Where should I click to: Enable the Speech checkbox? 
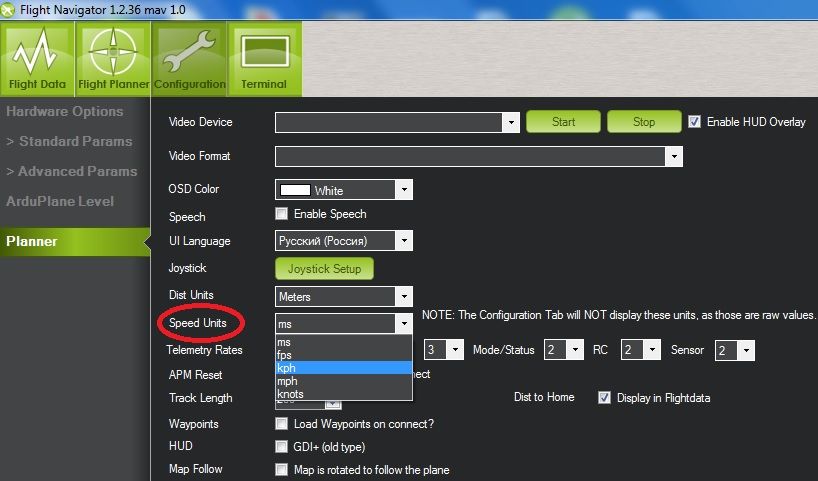pyautogui.click(x=282, y=214)
